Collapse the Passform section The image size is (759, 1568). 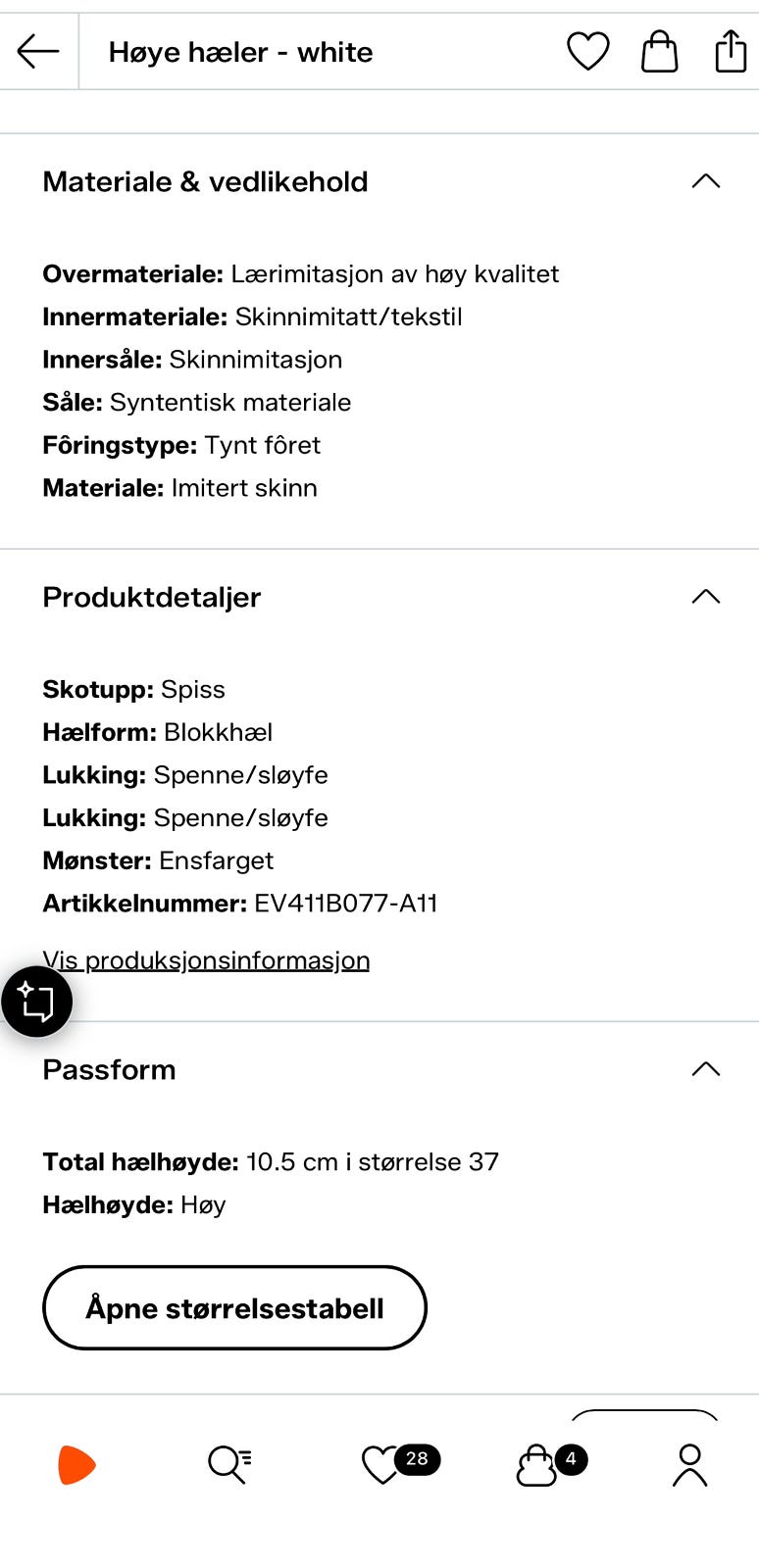[x=706, y=1069]
